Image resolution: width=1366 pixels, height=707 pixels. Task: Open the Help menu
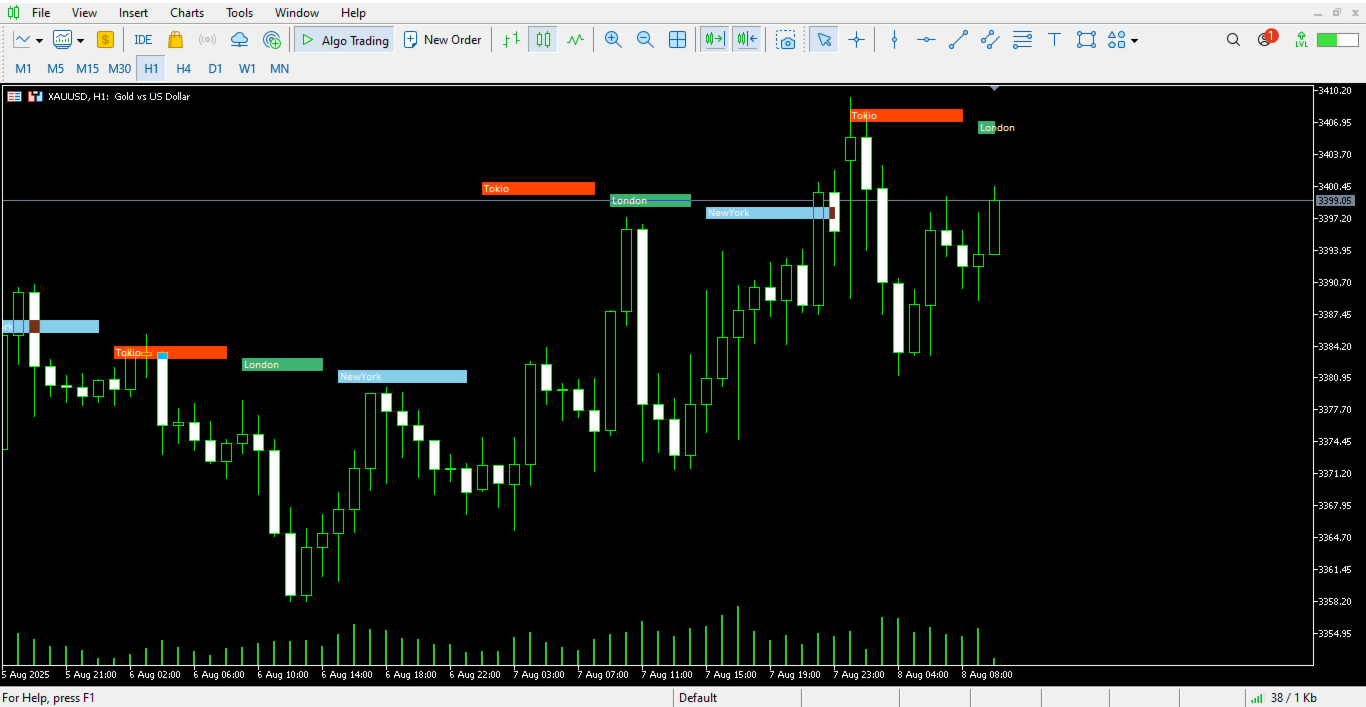(x=353, y=13)
